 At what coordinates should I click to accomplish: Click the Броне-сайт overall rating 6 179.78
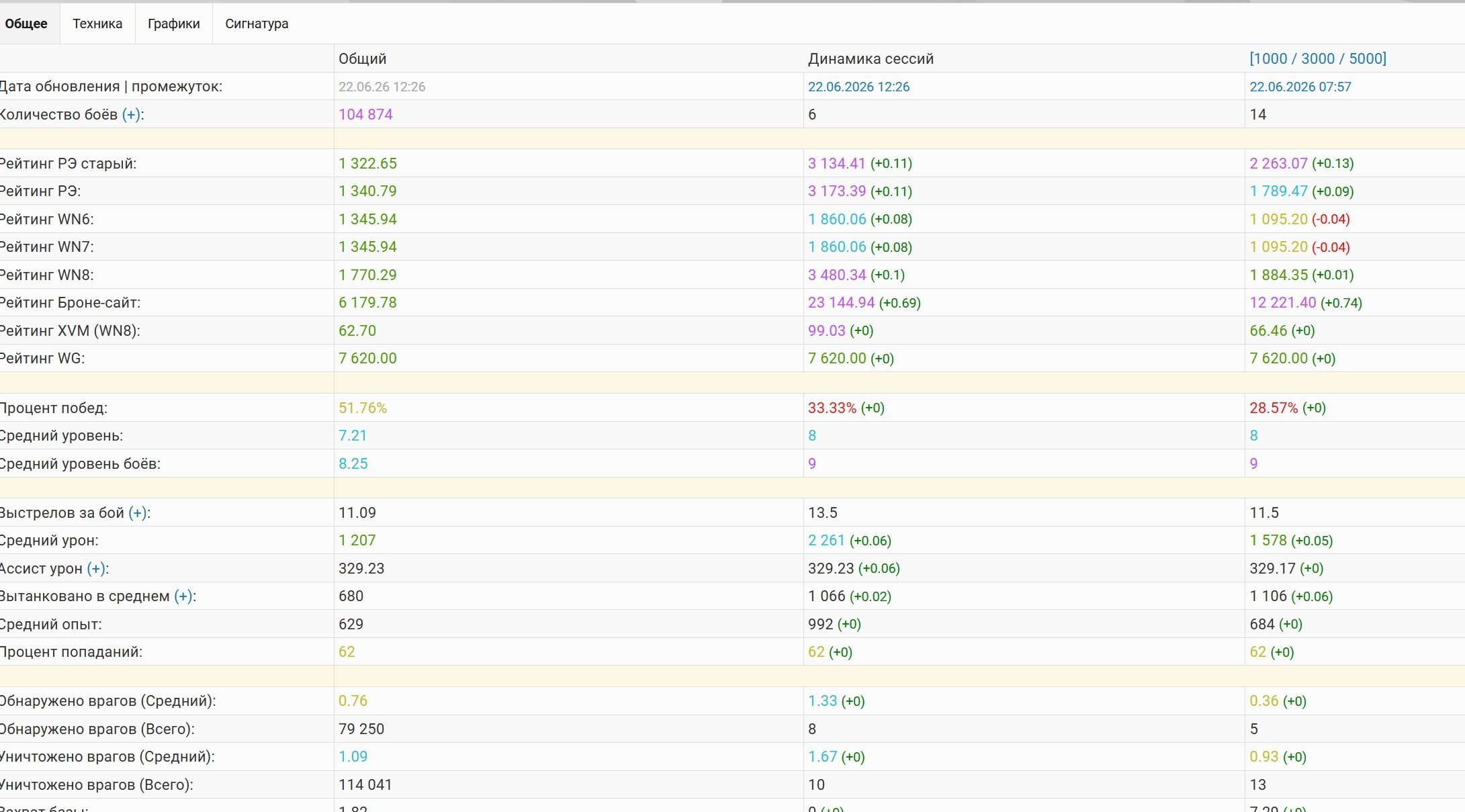[x=367, y=303]
